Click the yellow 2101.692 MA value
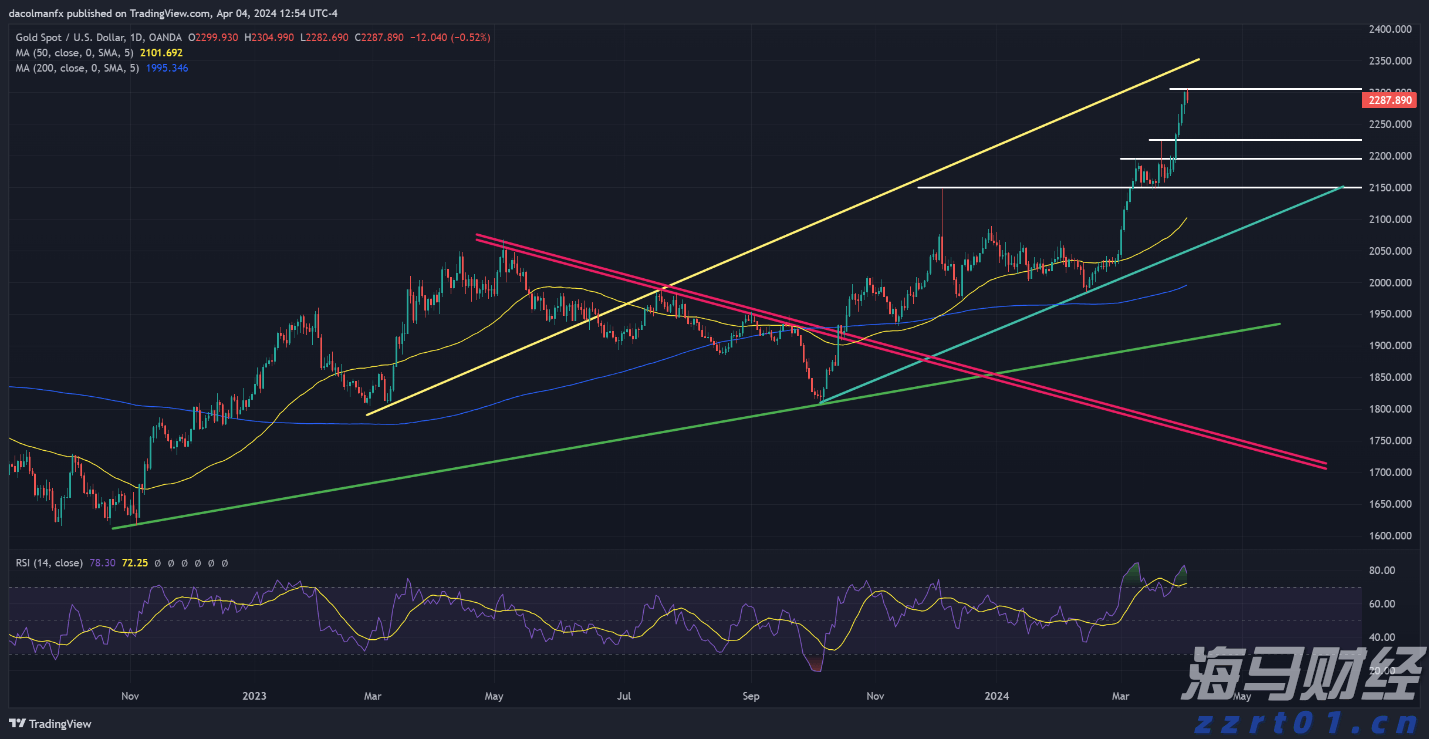Viewport: 1429px width, 739px height. click(162, 52)
